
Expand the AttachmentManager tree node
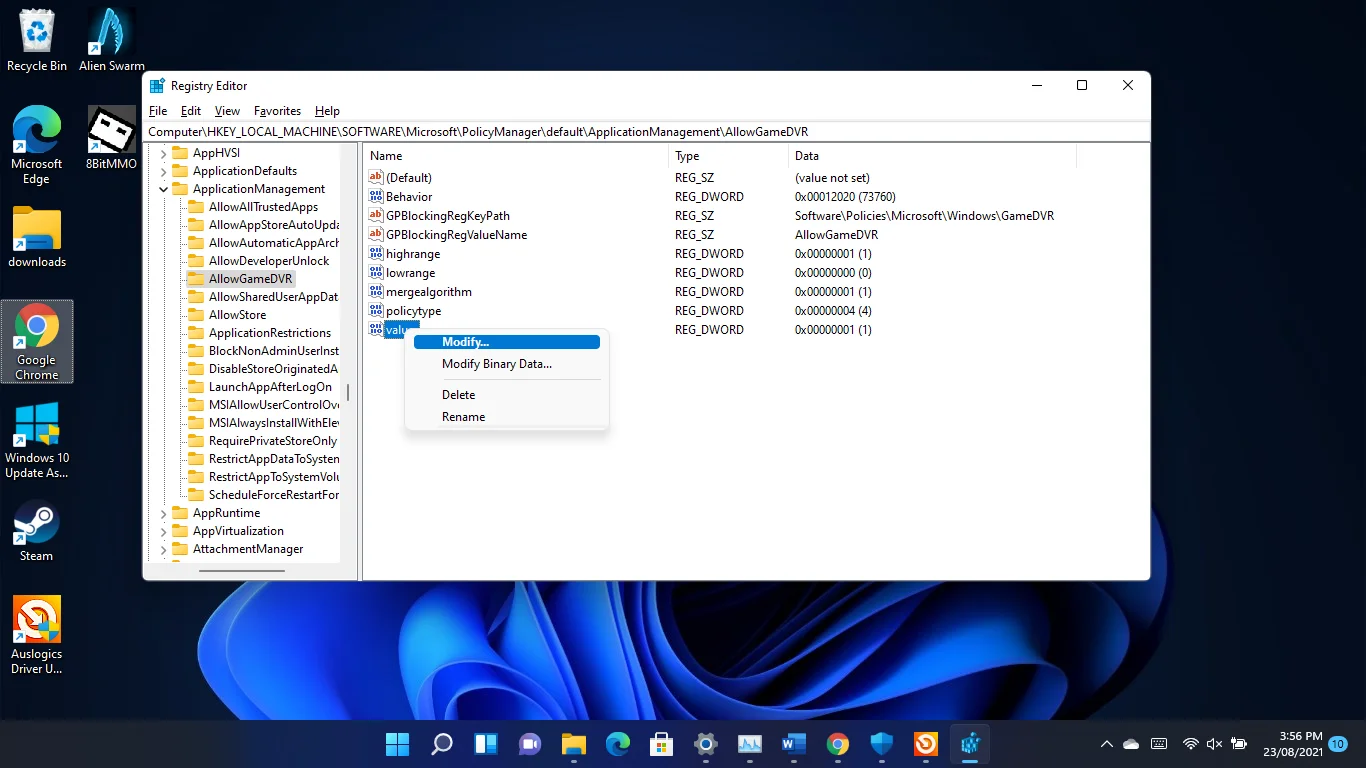pos(164,549)
